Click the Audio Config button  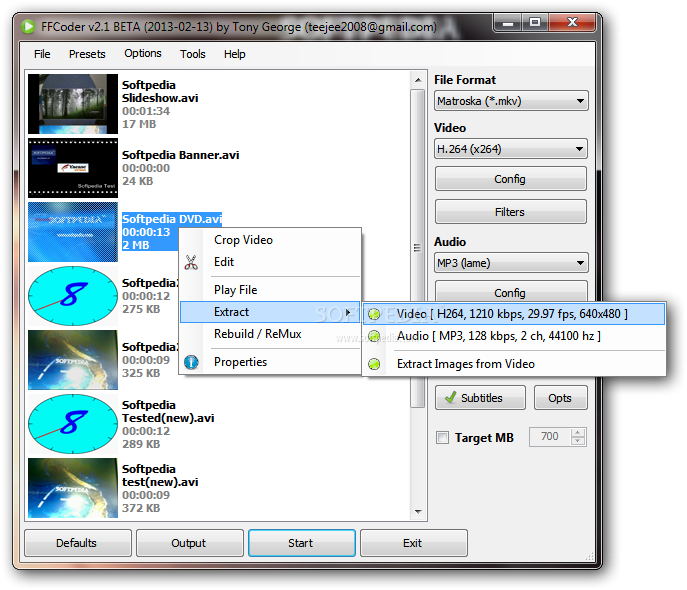click(x=510, y=291)
